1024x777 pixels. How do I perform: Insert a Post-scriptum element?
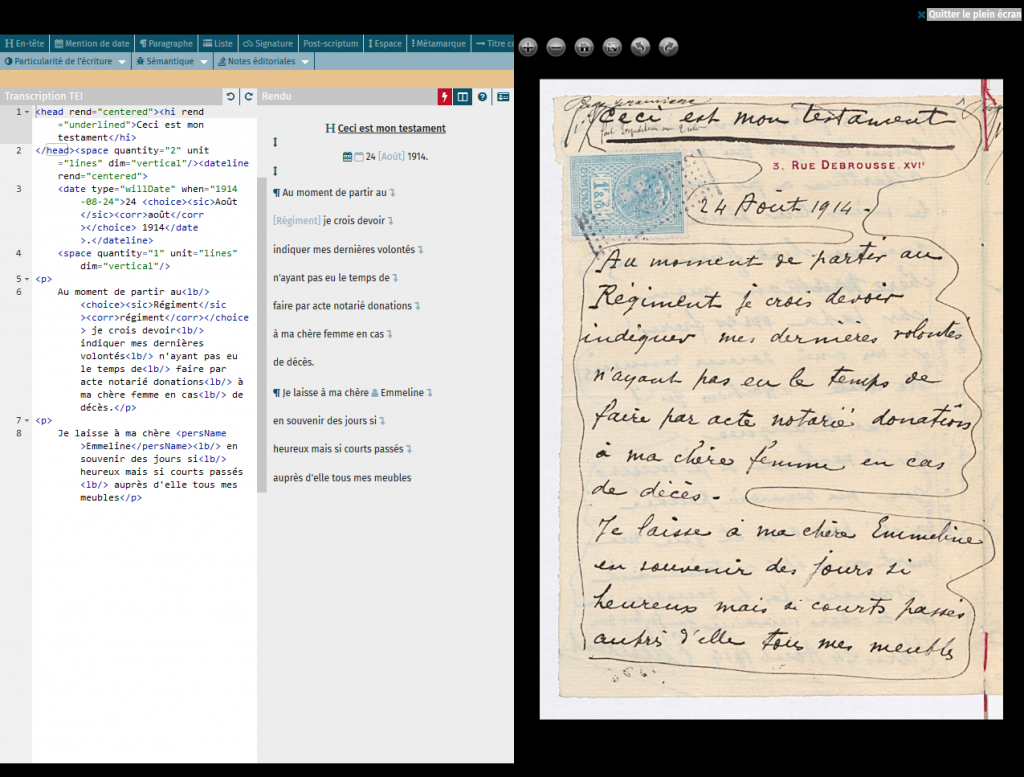pyautogui.click(x=330, y=43)
